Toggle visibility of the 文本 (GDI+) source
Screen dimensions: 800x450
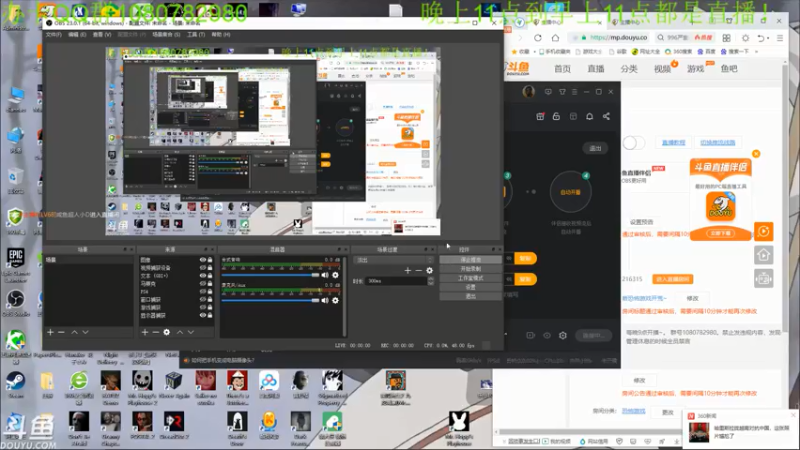203,276
